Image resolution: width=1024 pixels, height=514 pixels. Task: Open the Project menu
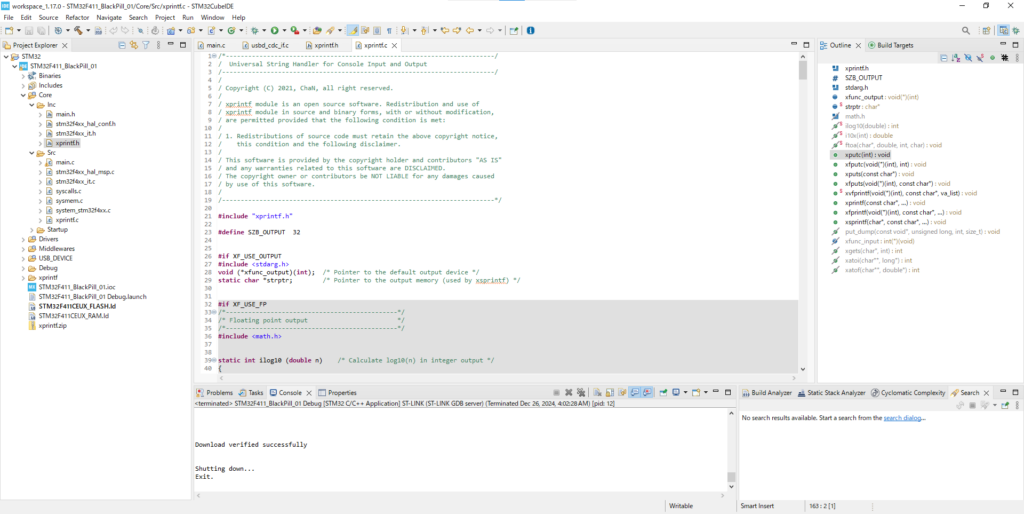(x=165, y=18)
